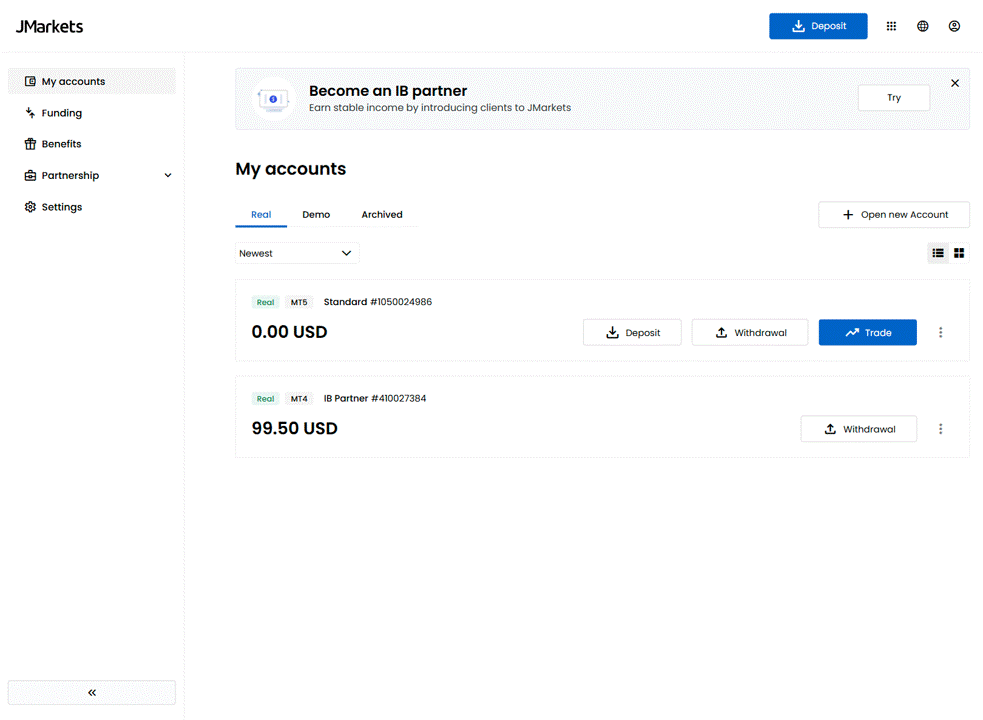Click the MT4 badge on IB Partner account

tap(299, 399)
